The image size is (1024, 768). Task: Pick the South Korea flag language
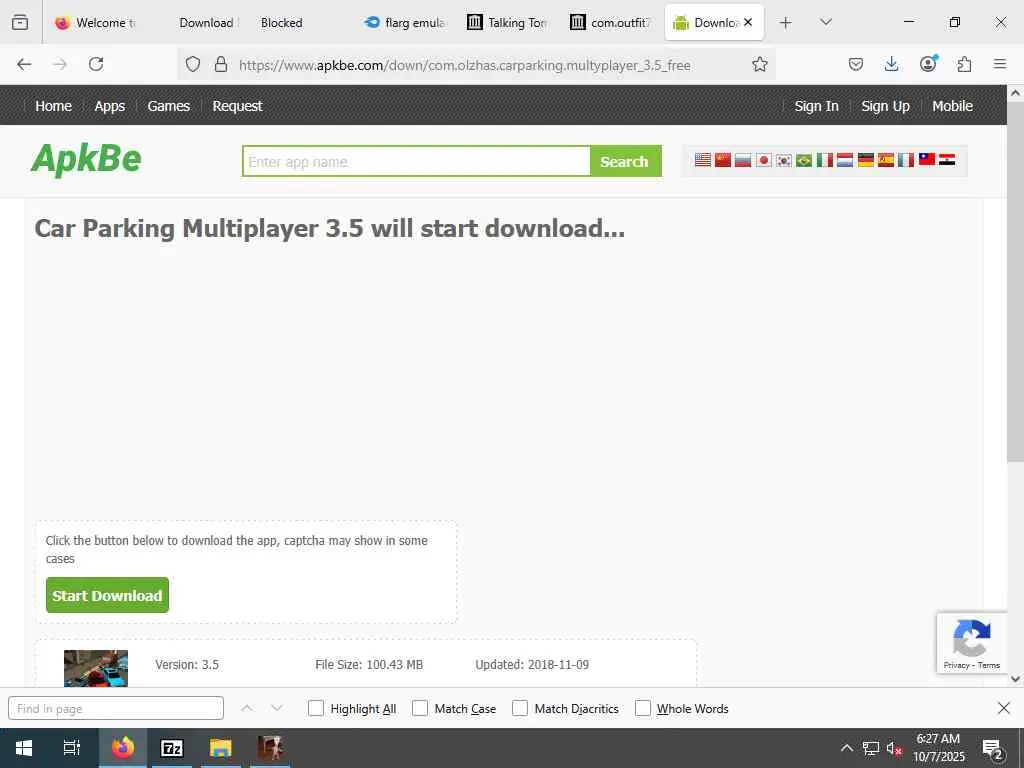pos(784,160)
